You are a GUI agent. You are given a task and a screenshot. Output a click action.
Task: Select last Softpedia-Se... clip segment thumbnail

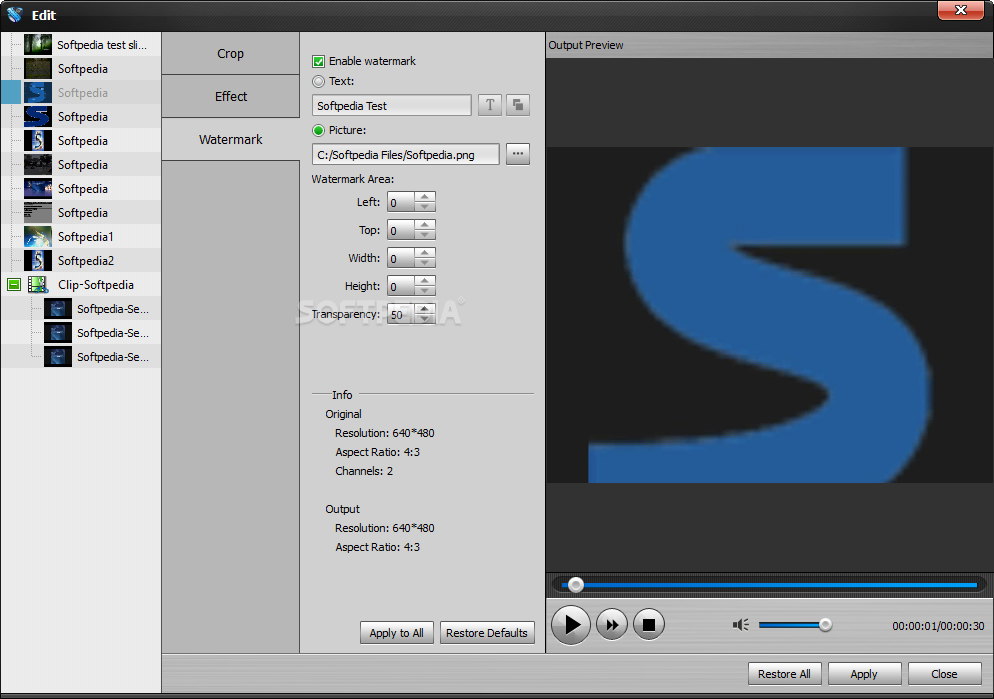(x=57, y=357)
